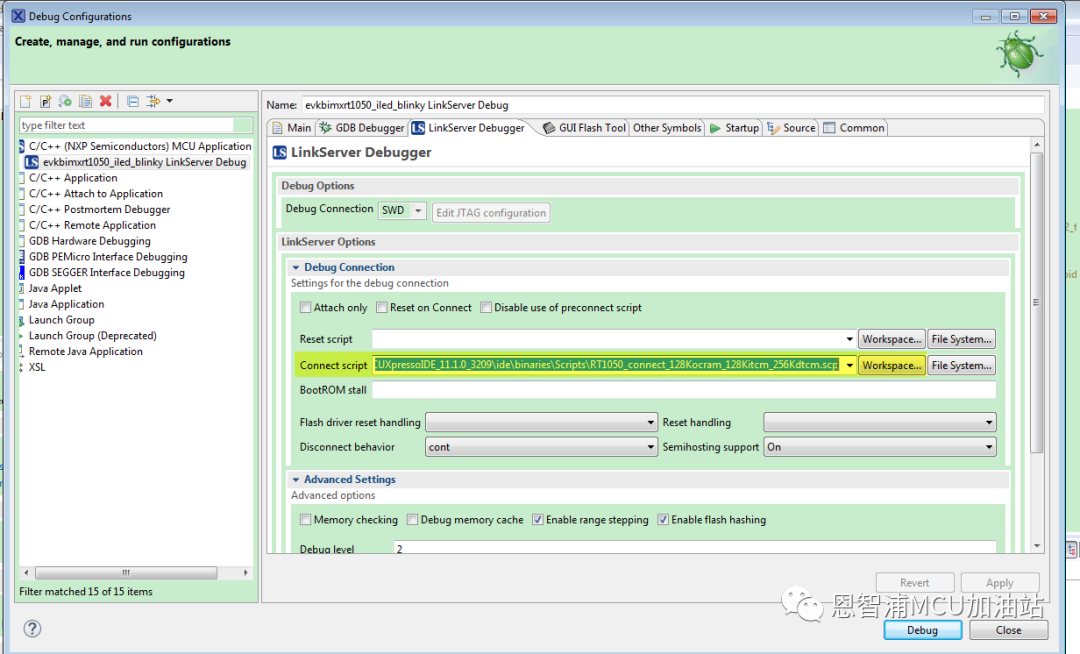The height and width of the screenshot is (654, 1080).
Task: Select GDB PEMicro Interface Debugging
Action: [x=108, y=257]
